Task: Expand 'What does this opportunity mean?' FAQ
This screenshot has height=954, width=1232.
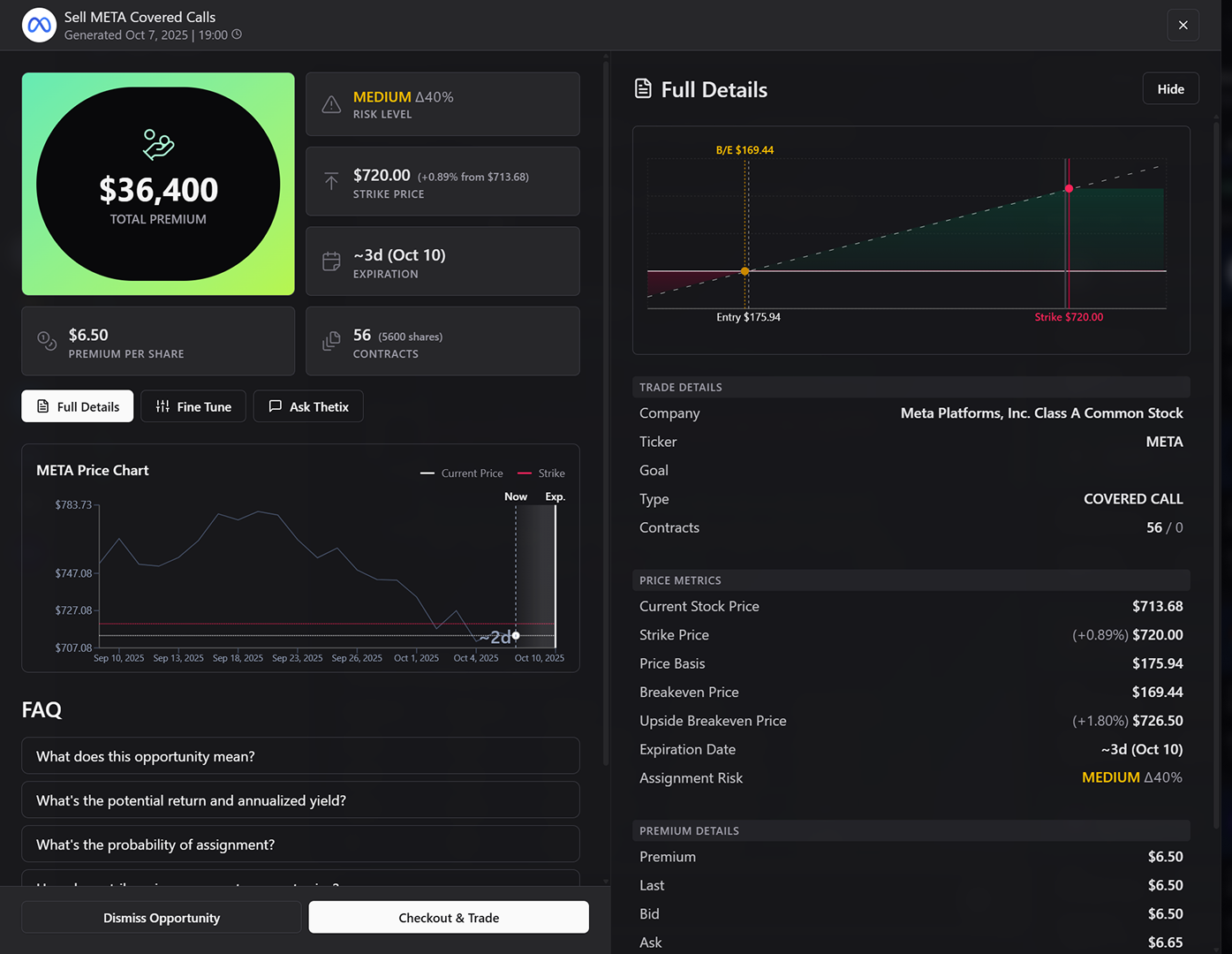Action: pos(300,756)
